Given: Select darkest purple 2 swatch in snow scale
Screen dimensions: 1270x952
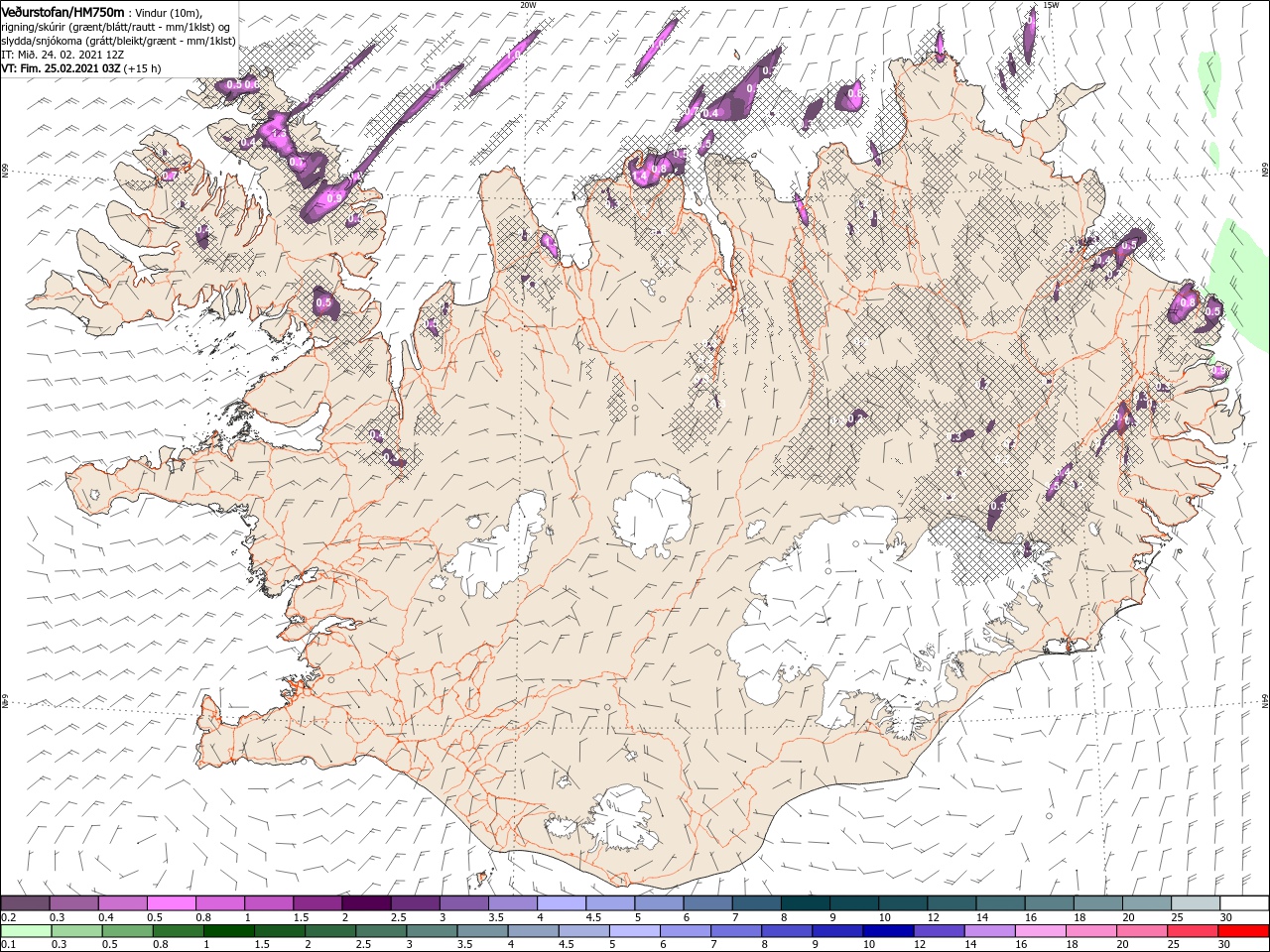Looking at the screenshot, I should 365,903.
